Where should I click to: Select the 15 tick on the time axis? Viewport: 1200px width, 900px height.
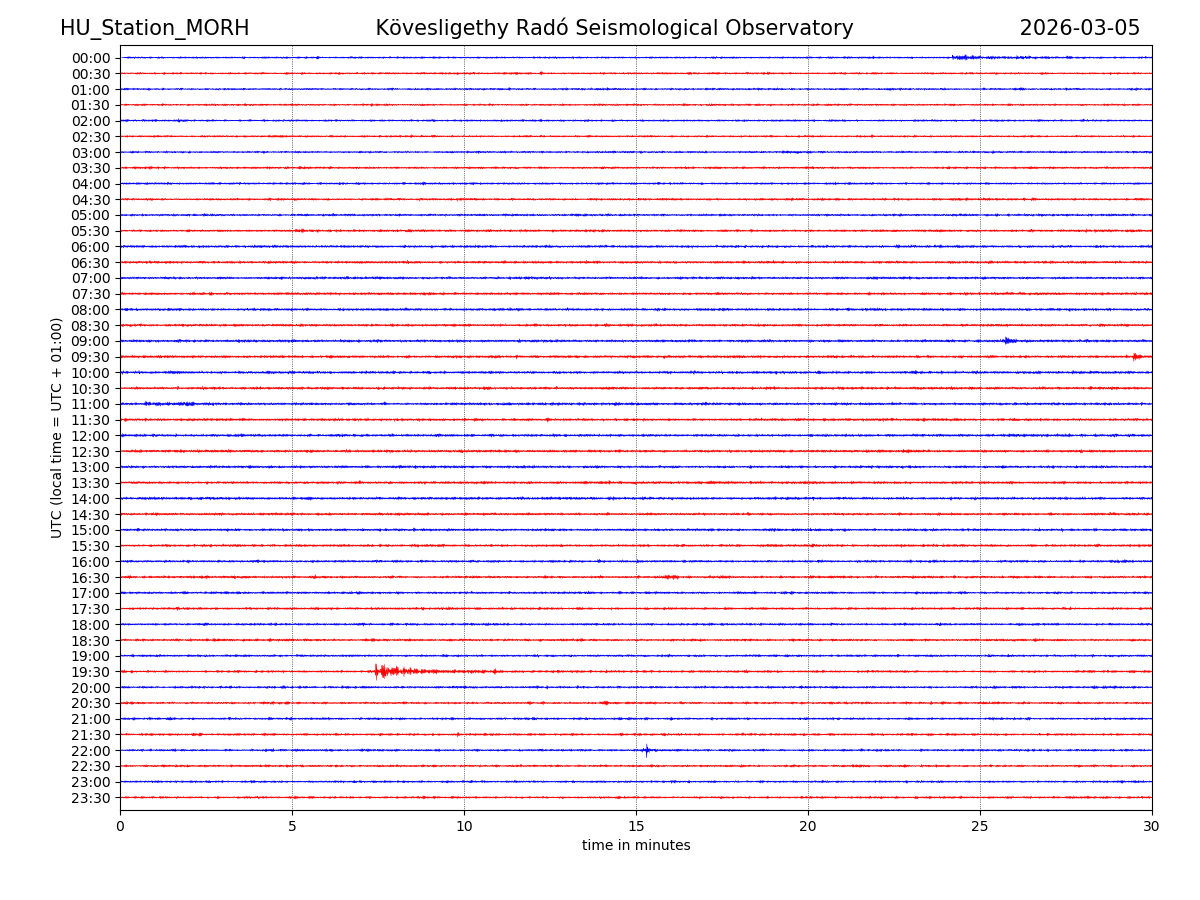click(636, 826)
